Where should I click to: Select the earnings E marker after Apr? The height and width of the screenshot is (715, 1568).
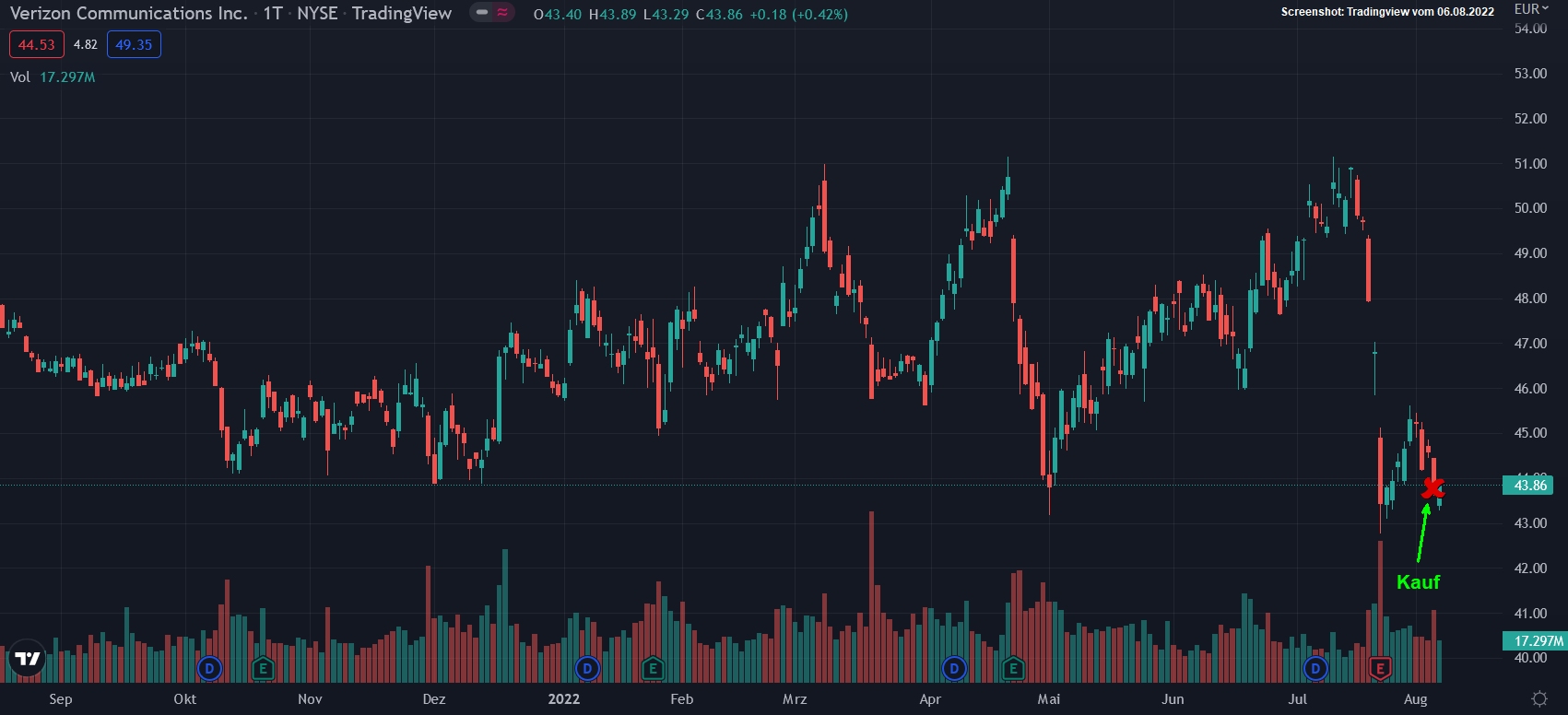(1013, 668)
